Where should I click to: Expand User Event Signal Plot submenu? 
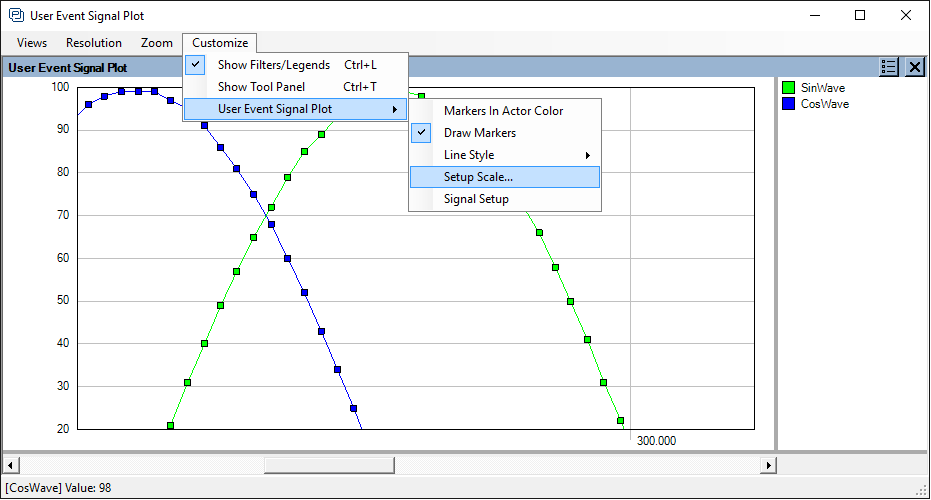tap(296, 109)
